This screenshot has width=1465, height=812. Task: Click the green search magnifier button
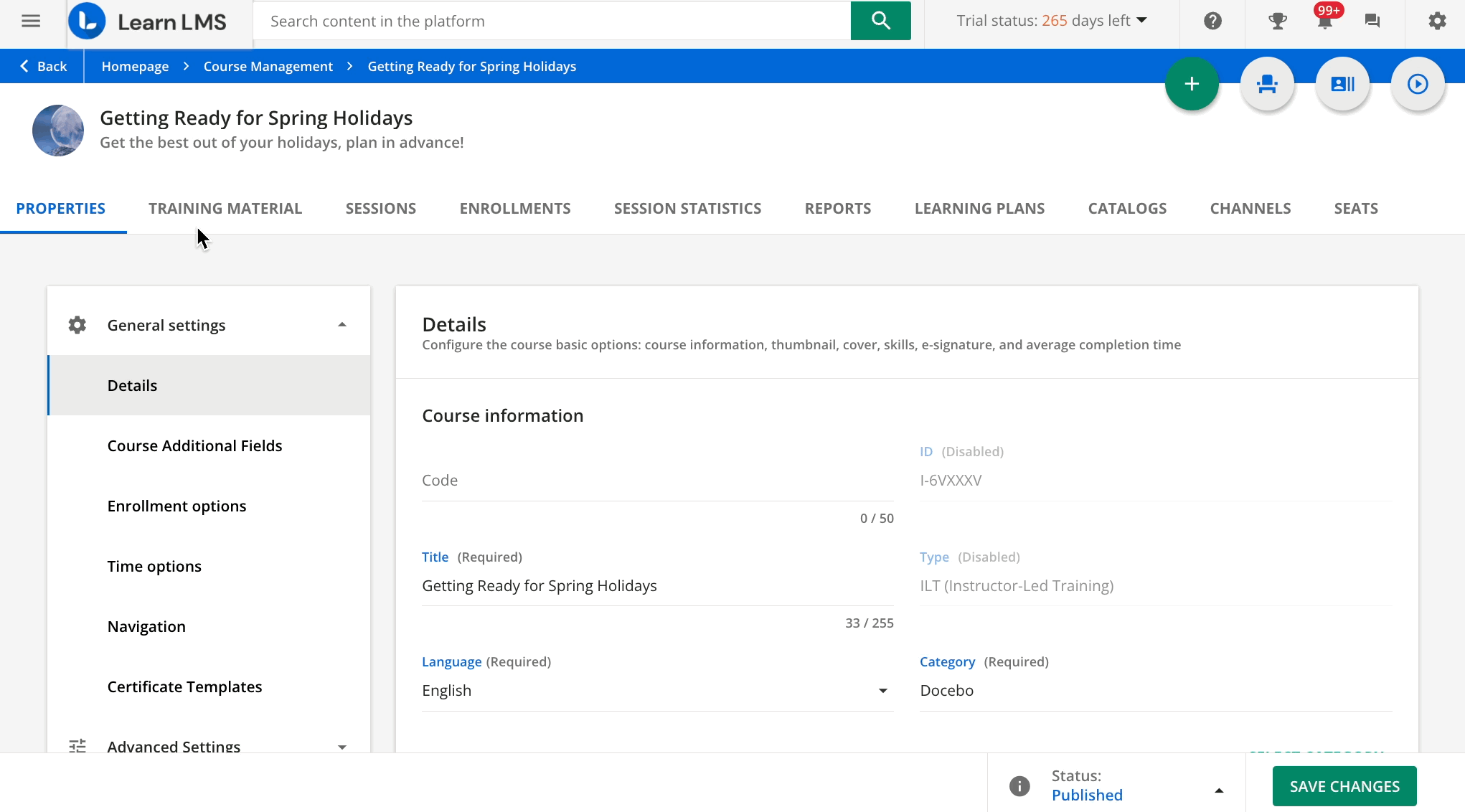tap(880, 21)
